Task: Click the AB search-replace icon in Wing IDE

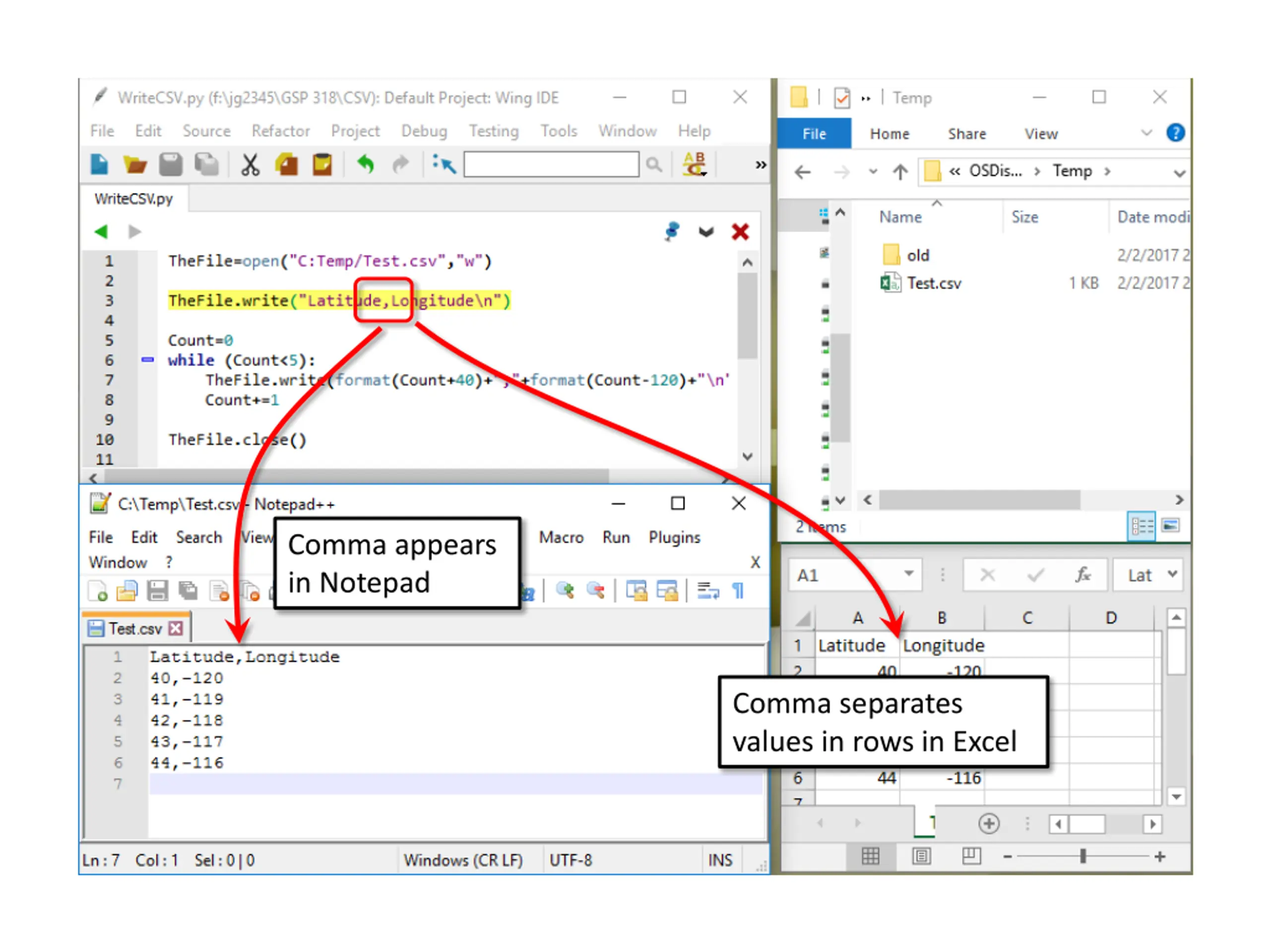Action: pyautogui.click(x=694, y=164)
